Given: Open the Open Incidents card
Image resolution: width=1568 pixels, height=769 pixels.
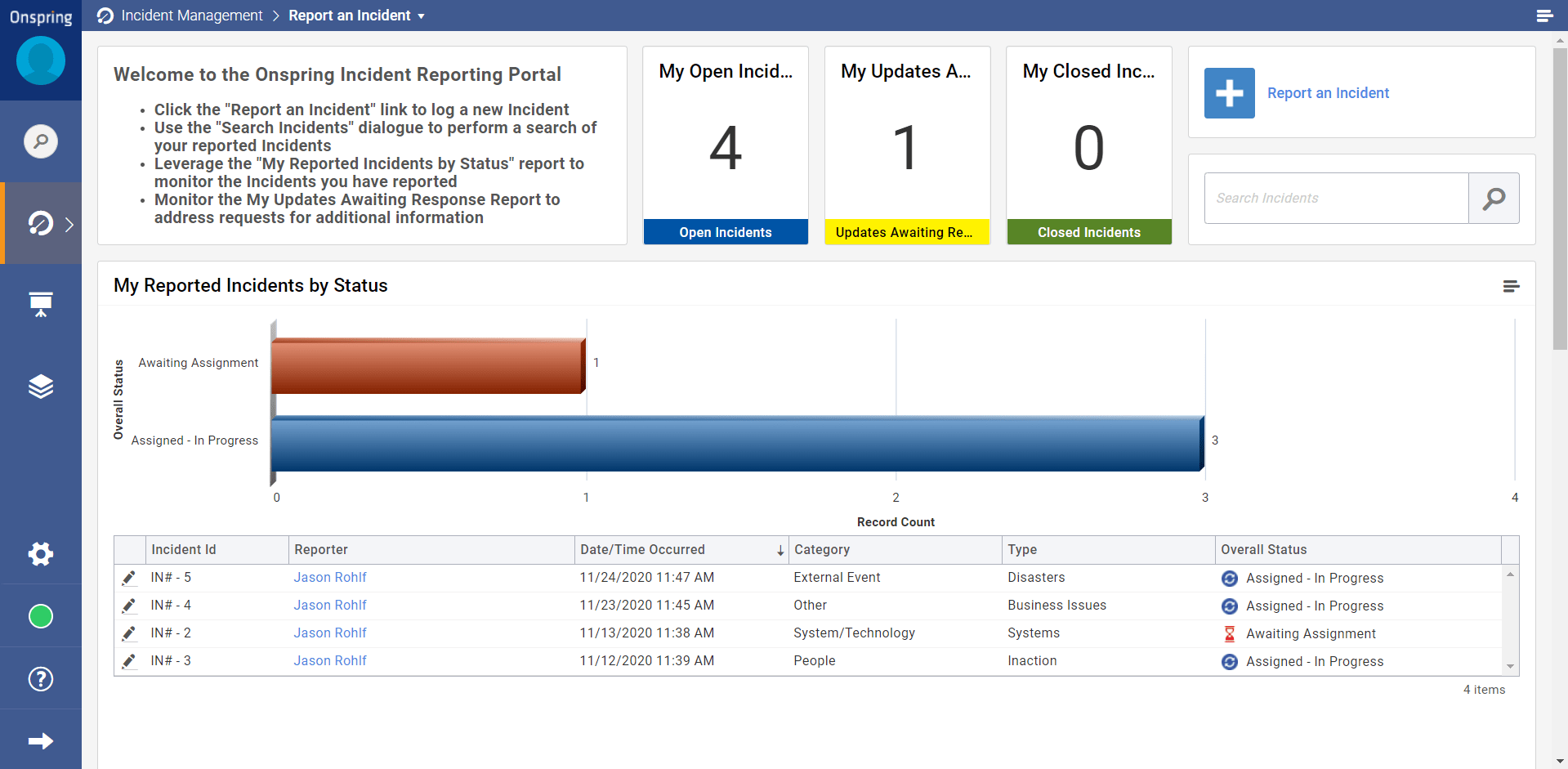Looking at the screenshot, I should coord(726,145).
